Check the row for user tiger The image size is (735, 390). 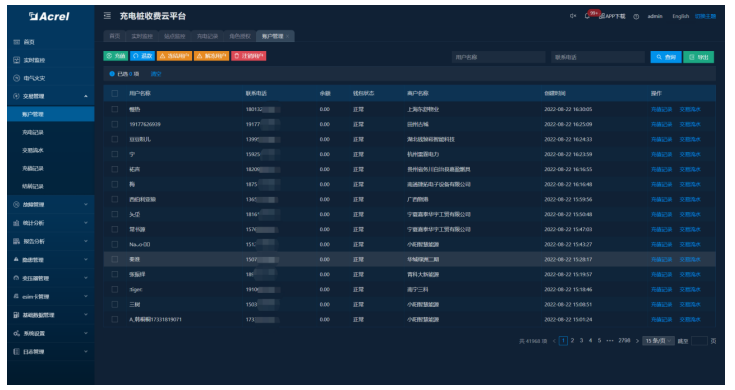(x=114, y=289)
